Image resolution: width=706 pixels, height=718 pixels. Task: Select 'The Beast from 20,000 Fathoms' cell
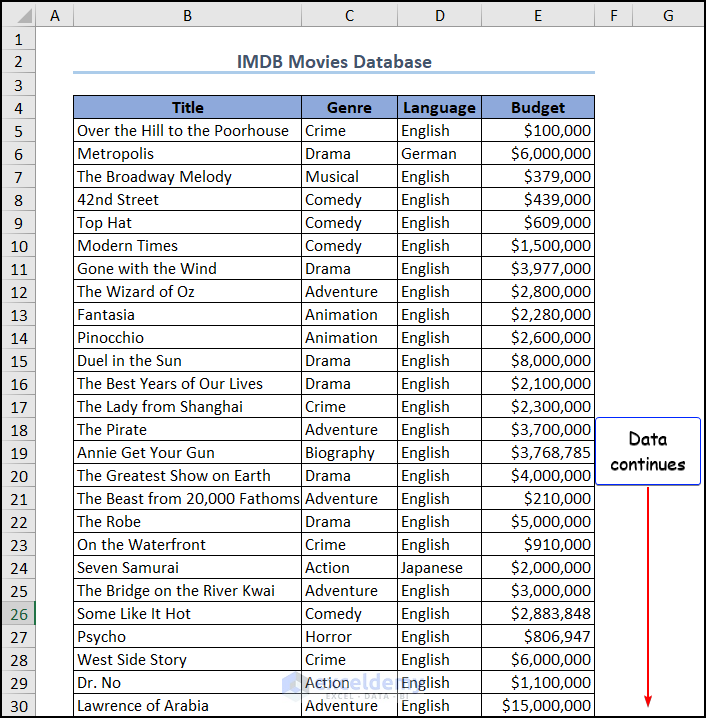click(x=187, y=498)
